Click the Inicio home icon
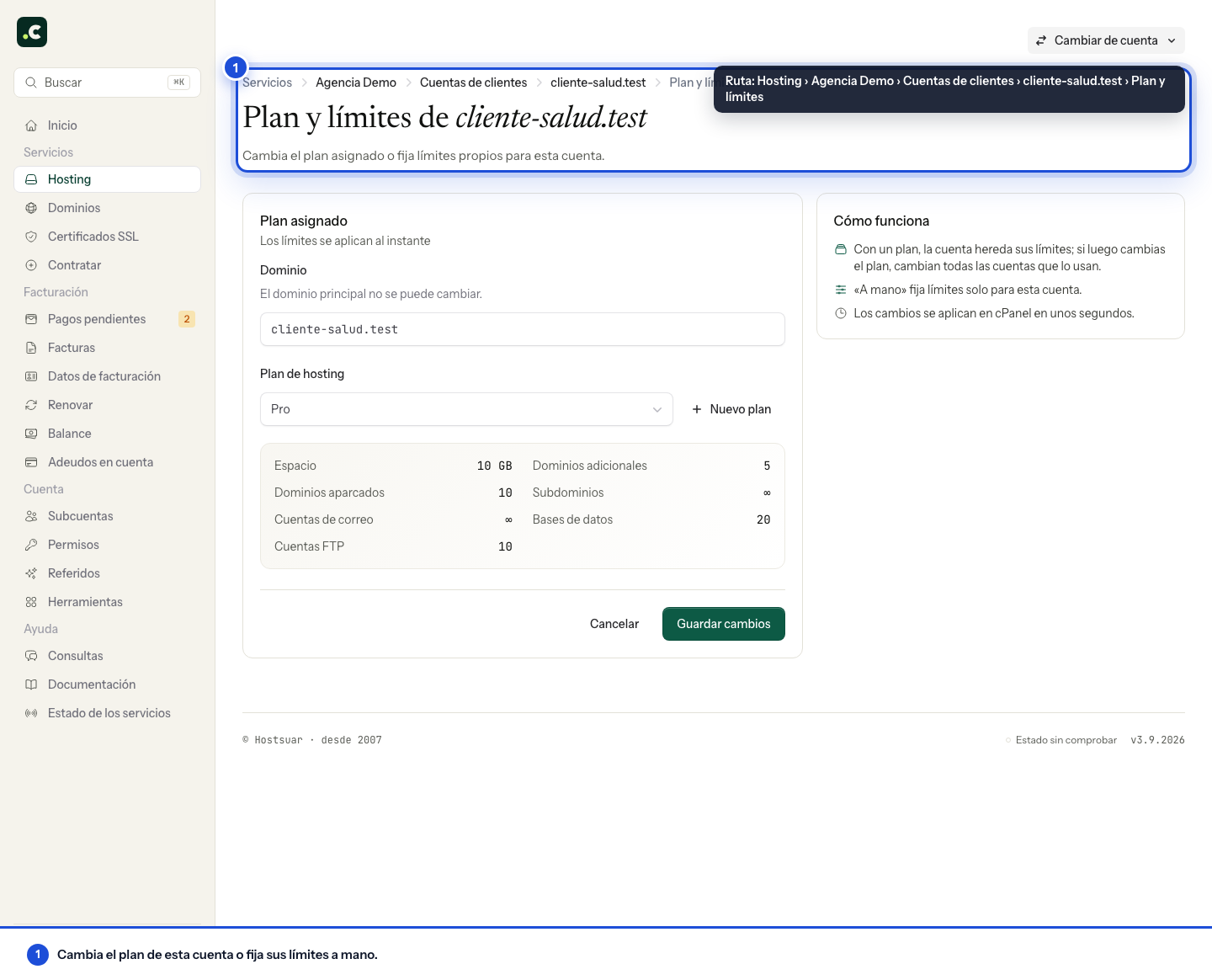Image resolution: width=1212 pixels, height=980 pixels. pos(31,125)
